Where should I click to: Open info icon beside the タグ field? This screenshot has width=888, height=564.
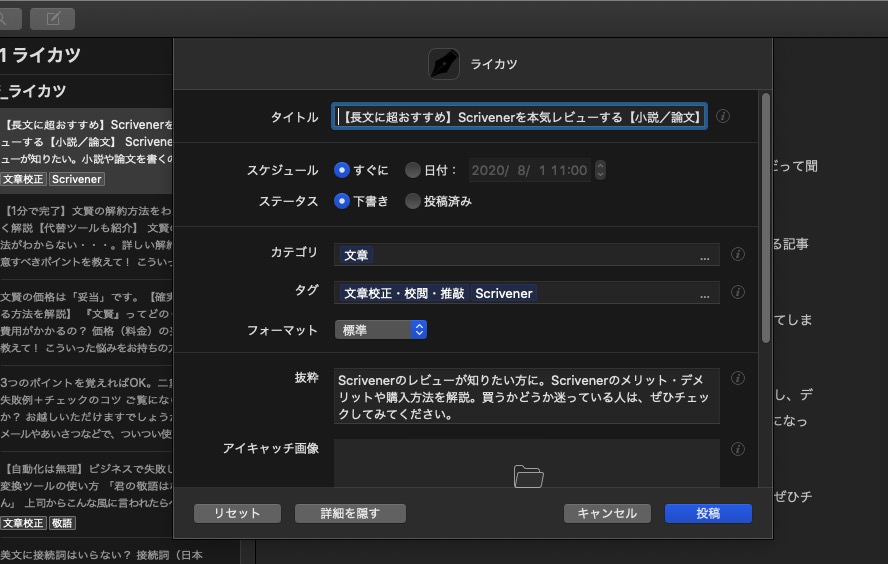coord(737,292)
